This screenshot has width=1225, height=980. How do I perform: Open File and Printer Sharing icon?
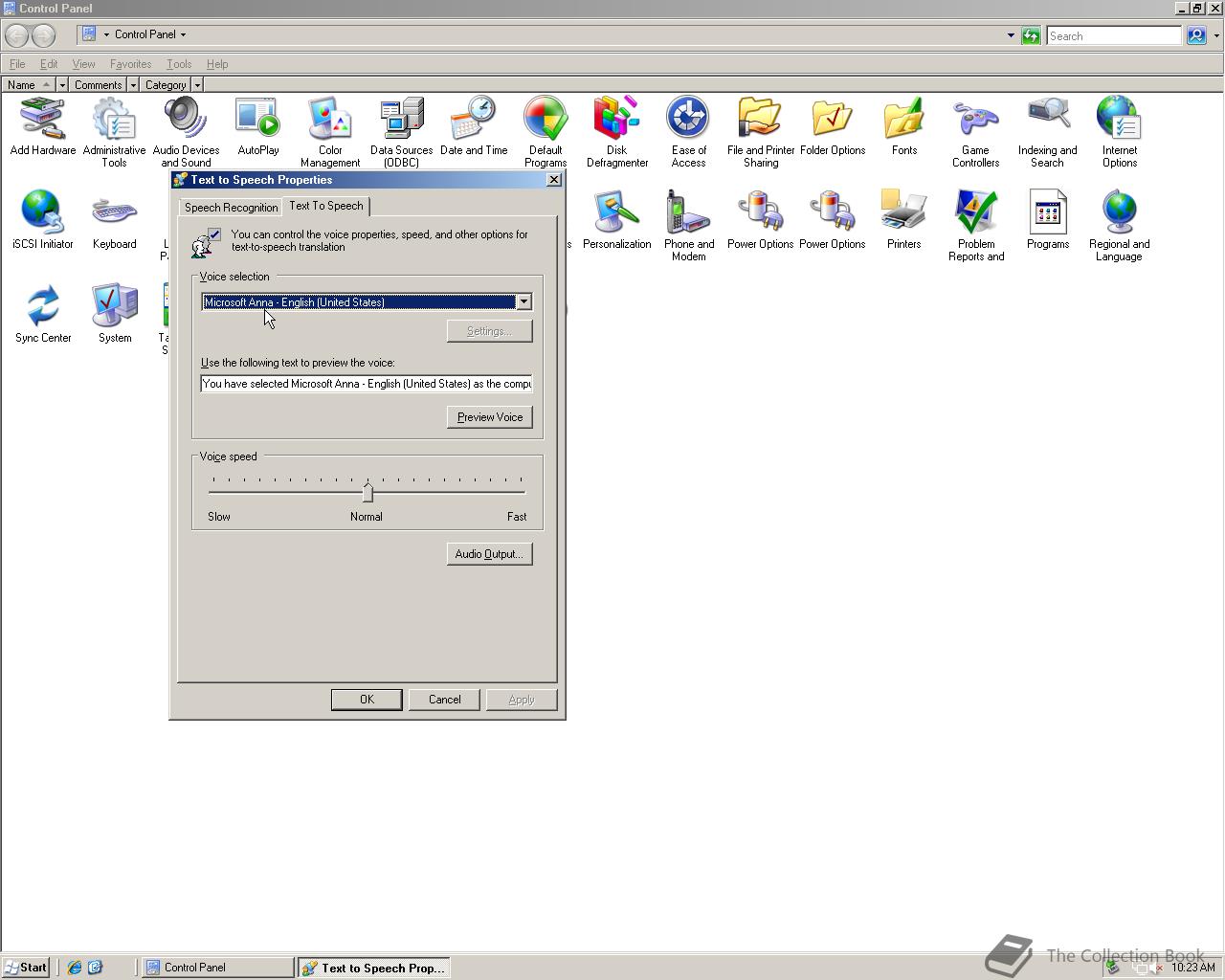(761, 132)
